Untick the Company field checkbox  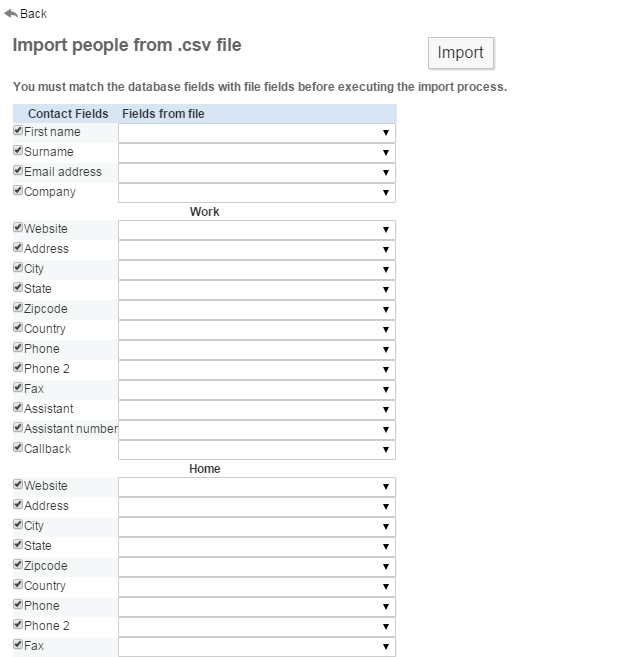click(18, 191)
